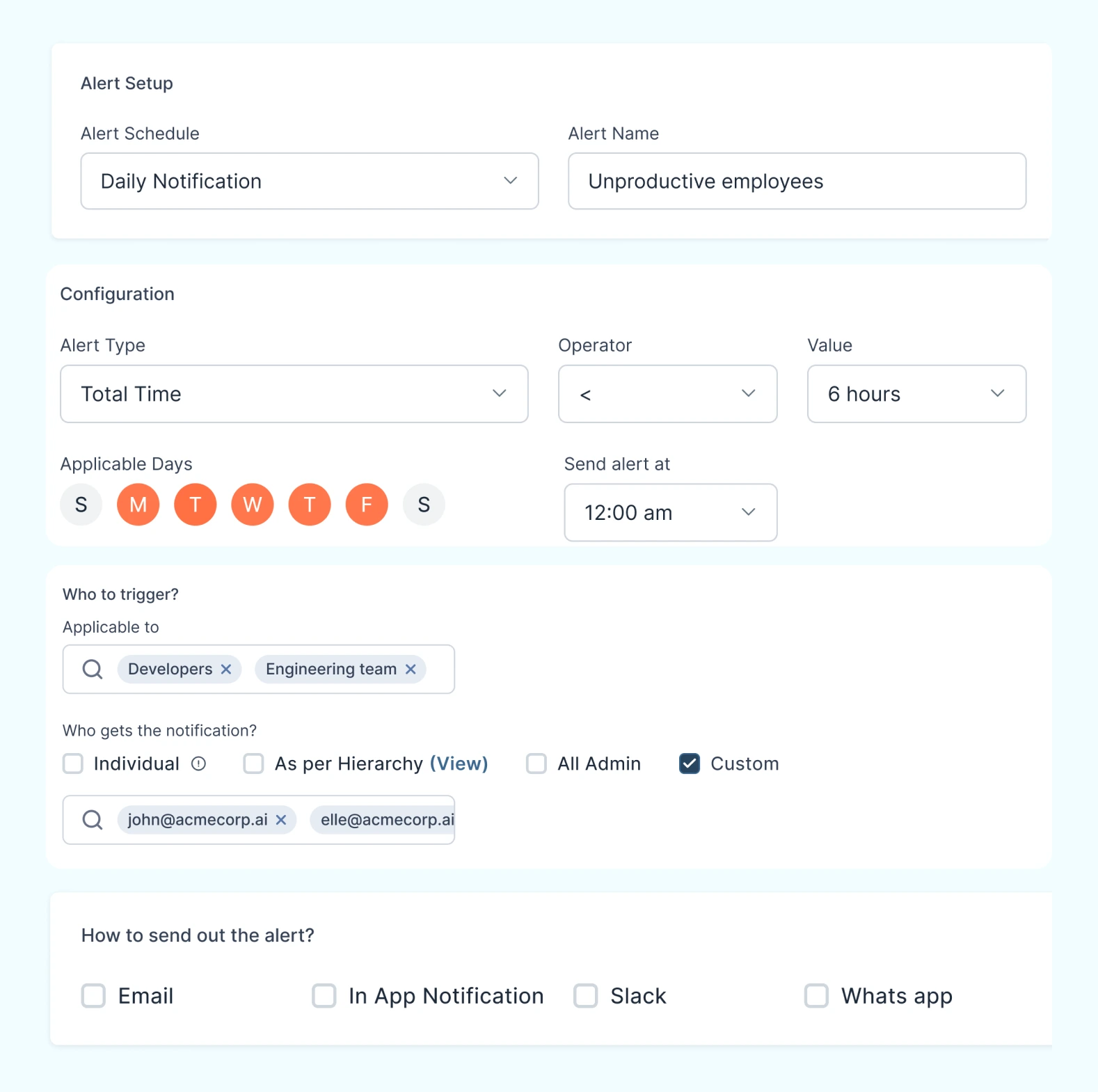Open the Operator dropdown
The width and height of the screenshot is (1098, 1092).
667,394
